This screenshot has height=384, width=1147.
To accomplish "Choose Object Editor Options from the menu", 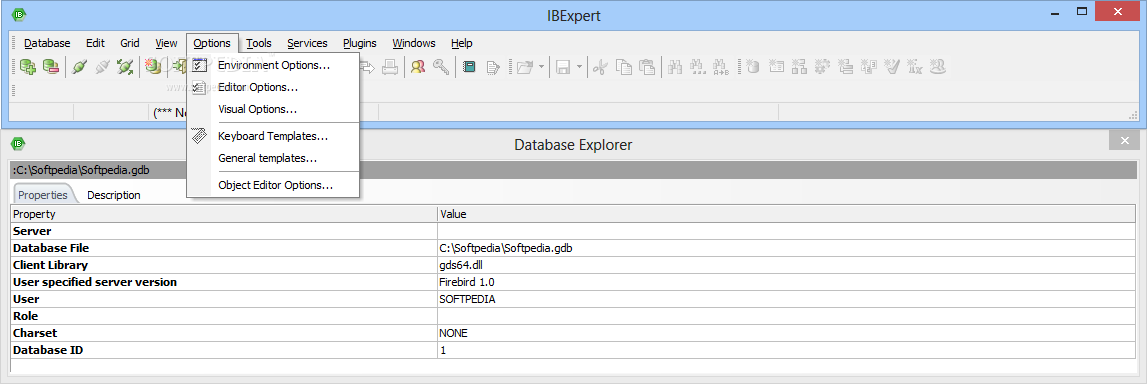I will coord(274,185).
